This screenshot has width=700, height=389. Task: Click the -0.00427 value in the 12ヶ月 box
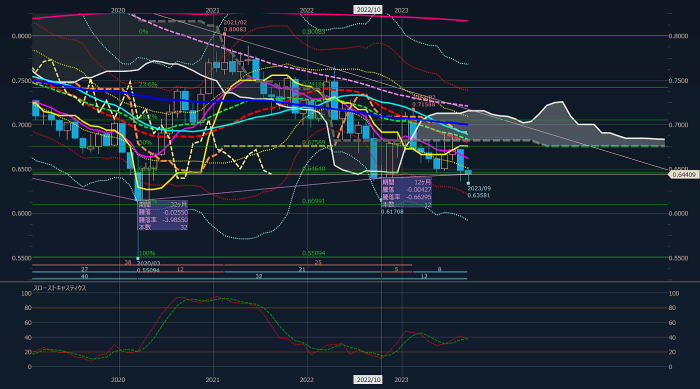click(x=419, y=190)
